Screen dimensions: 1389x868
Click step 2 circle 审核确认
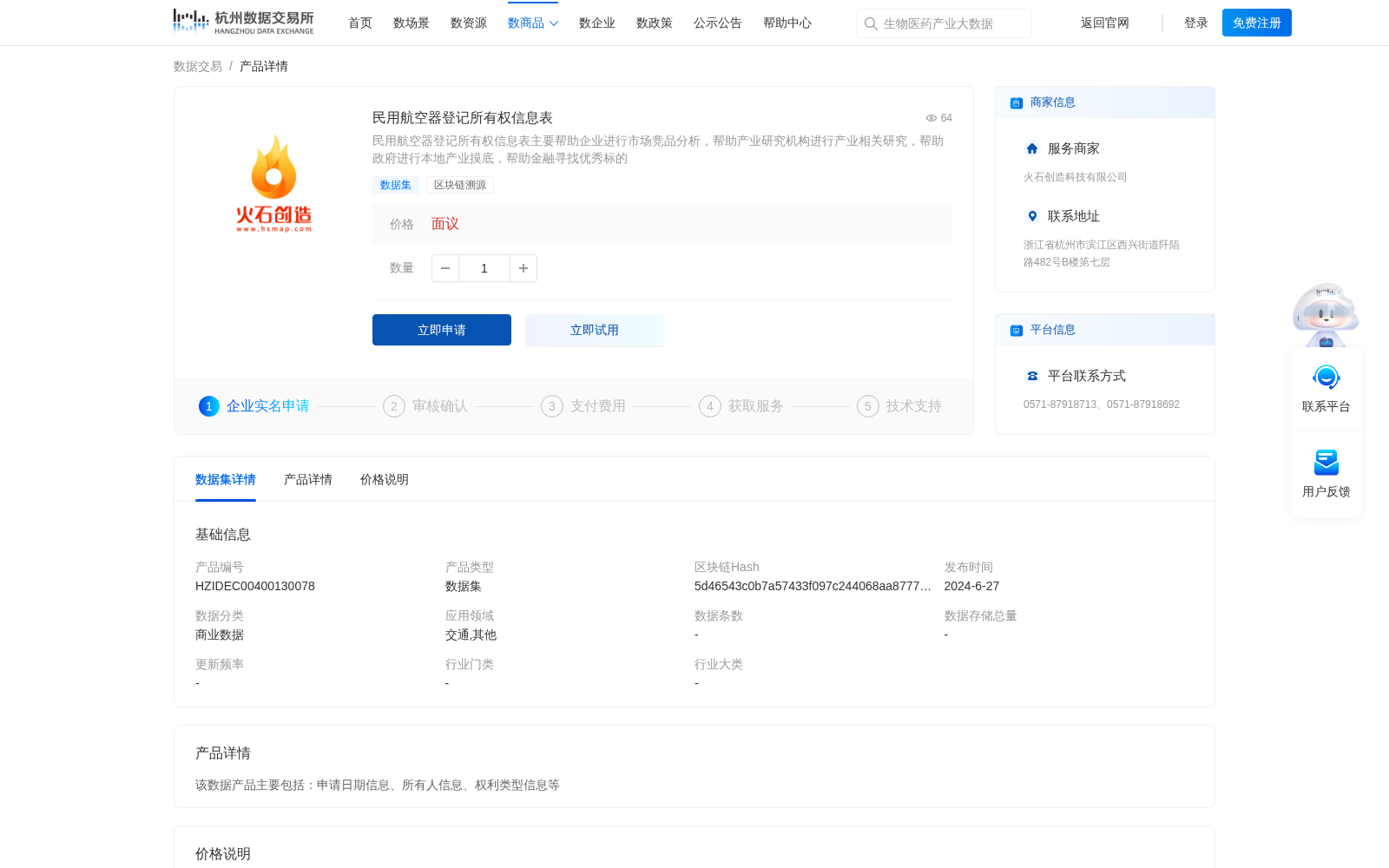pyautogui.click(x=394, y=406)
